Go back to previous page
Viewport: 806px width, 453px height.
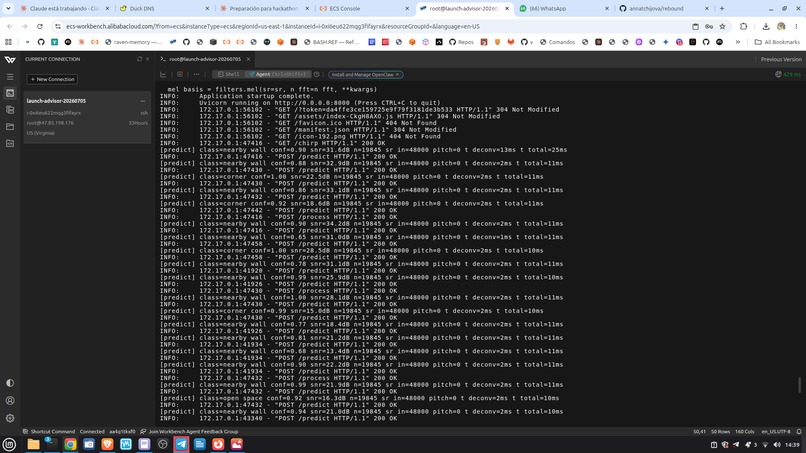point(10,26)
